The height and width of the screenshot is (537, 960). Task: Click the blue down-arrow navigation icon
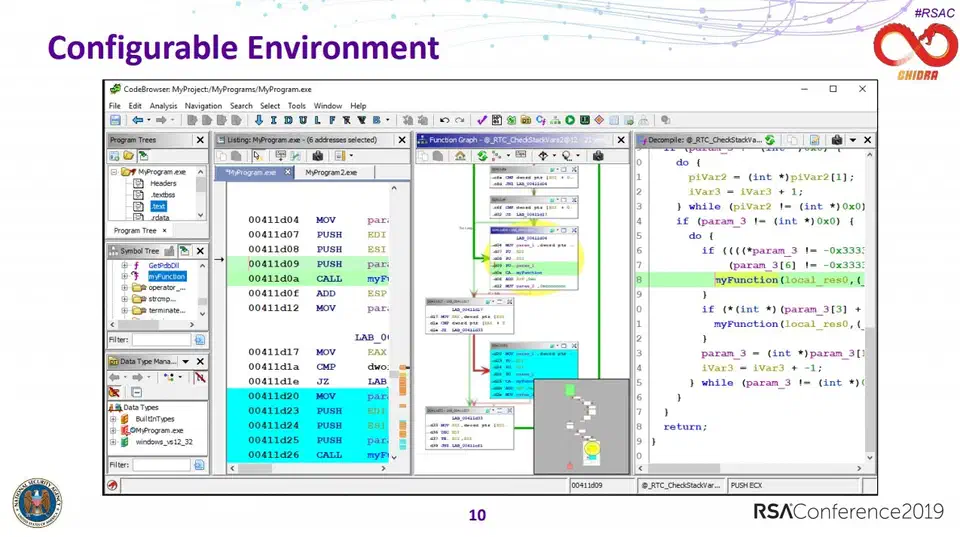click(259, 121)
